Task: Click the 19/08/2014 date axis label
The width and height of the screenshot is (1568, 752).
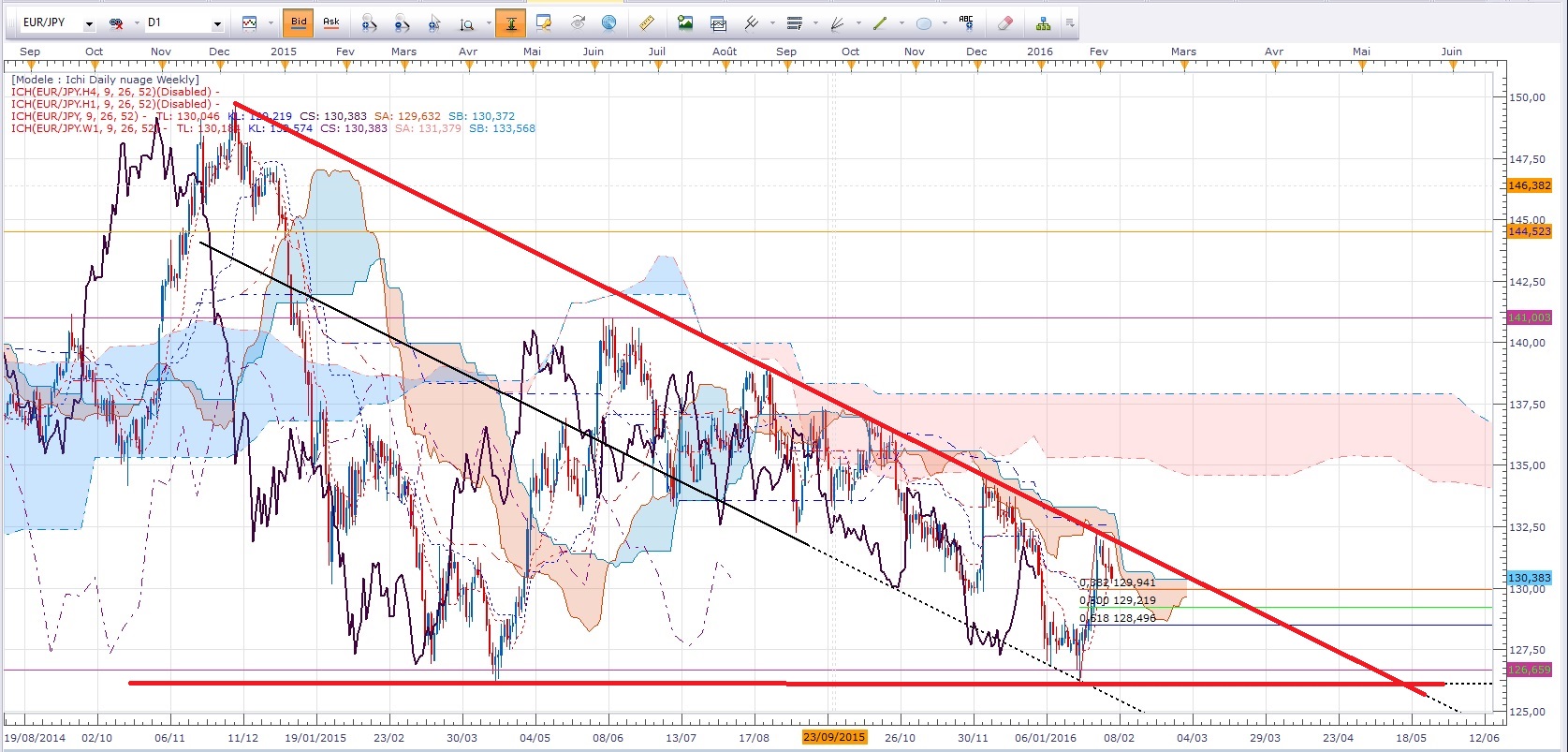Action: tap(35, 738)
